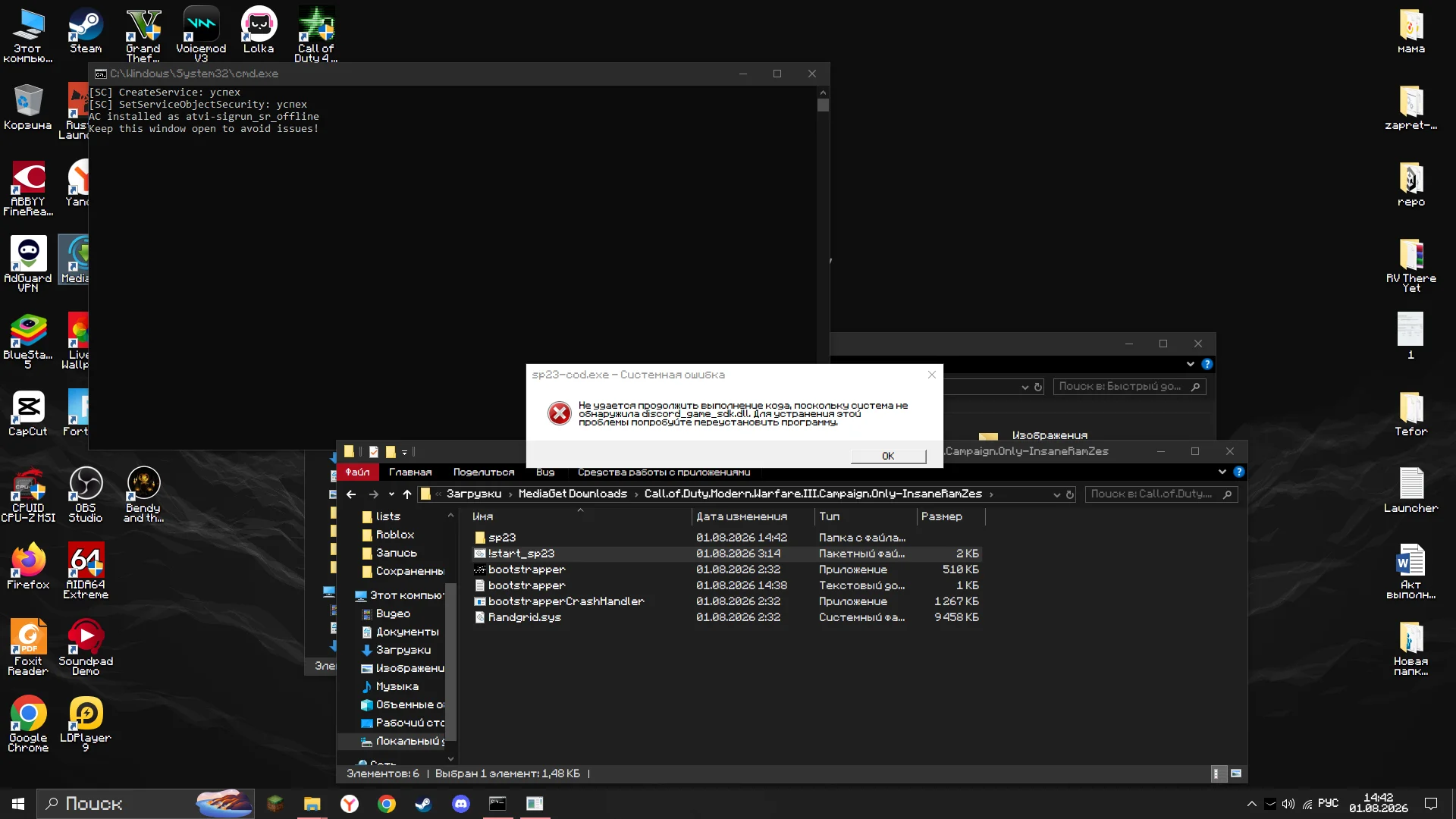Close the sp23-cod.exe system error dialog
1456x819 pixels.
[932, 375]
